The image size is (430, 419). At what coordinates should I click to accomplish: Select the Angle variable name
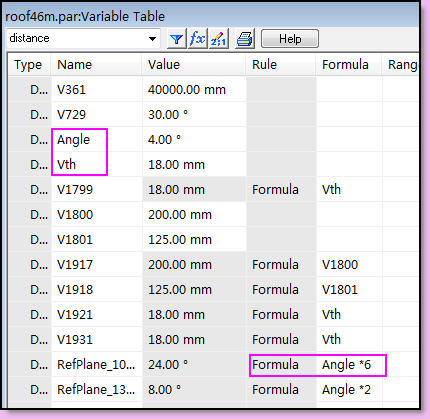[x=96, y=140]
